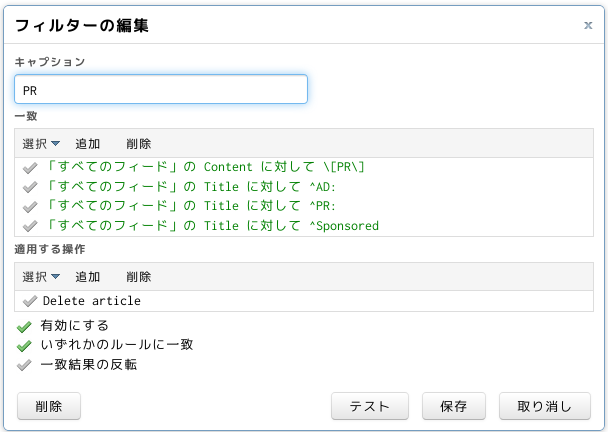
Task: Click 削除 in the 一致 rules toolbar
Action: (138, 144)
